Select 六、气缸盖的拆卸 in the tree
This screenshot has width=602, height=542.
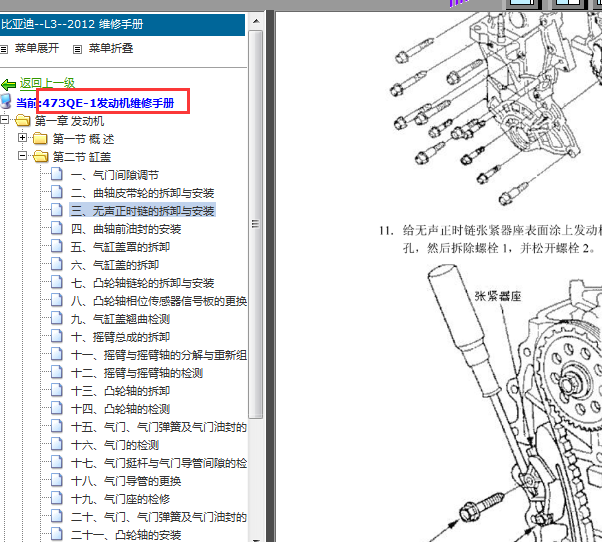[114, 265]
